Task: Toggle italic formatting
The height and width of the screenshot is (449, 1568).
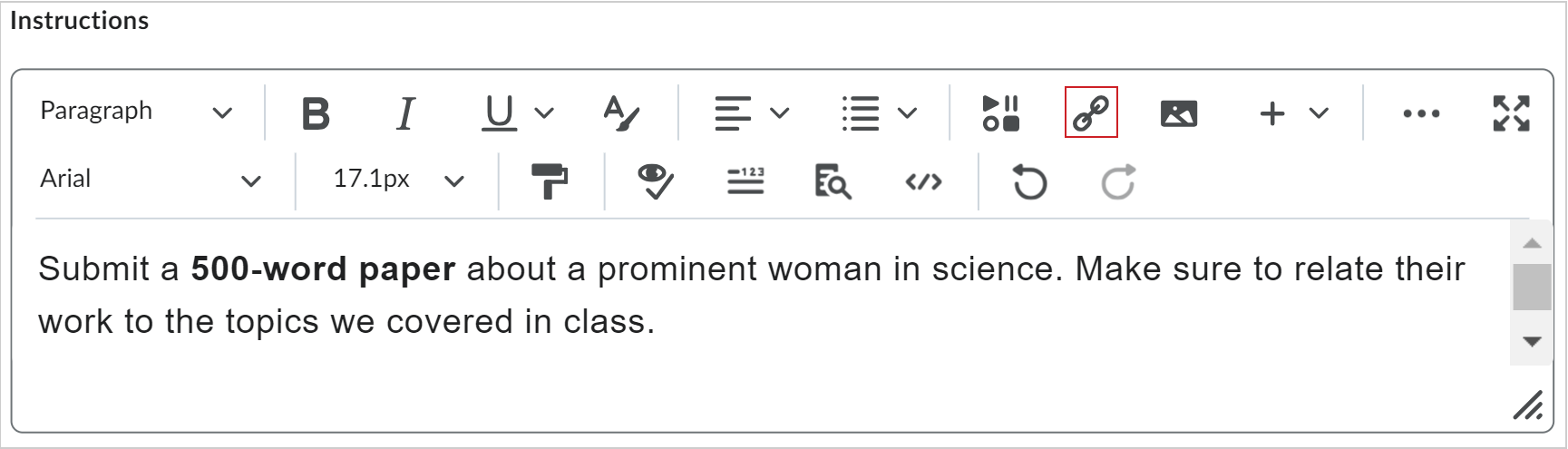Action: click(x=406, y=113)
